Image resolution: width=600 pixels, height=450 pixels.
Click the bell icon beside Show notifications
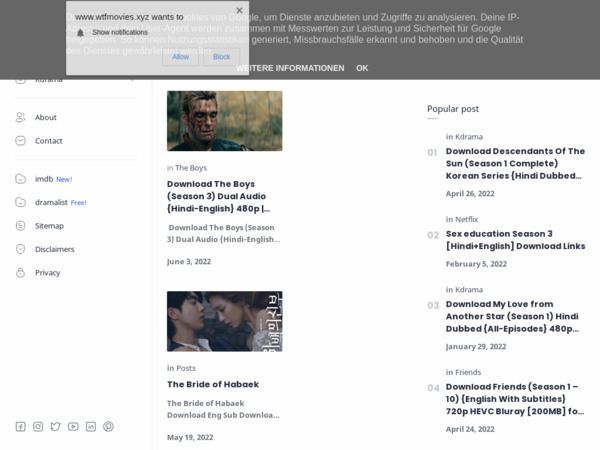pyautogui.click(x=80, y=33)
